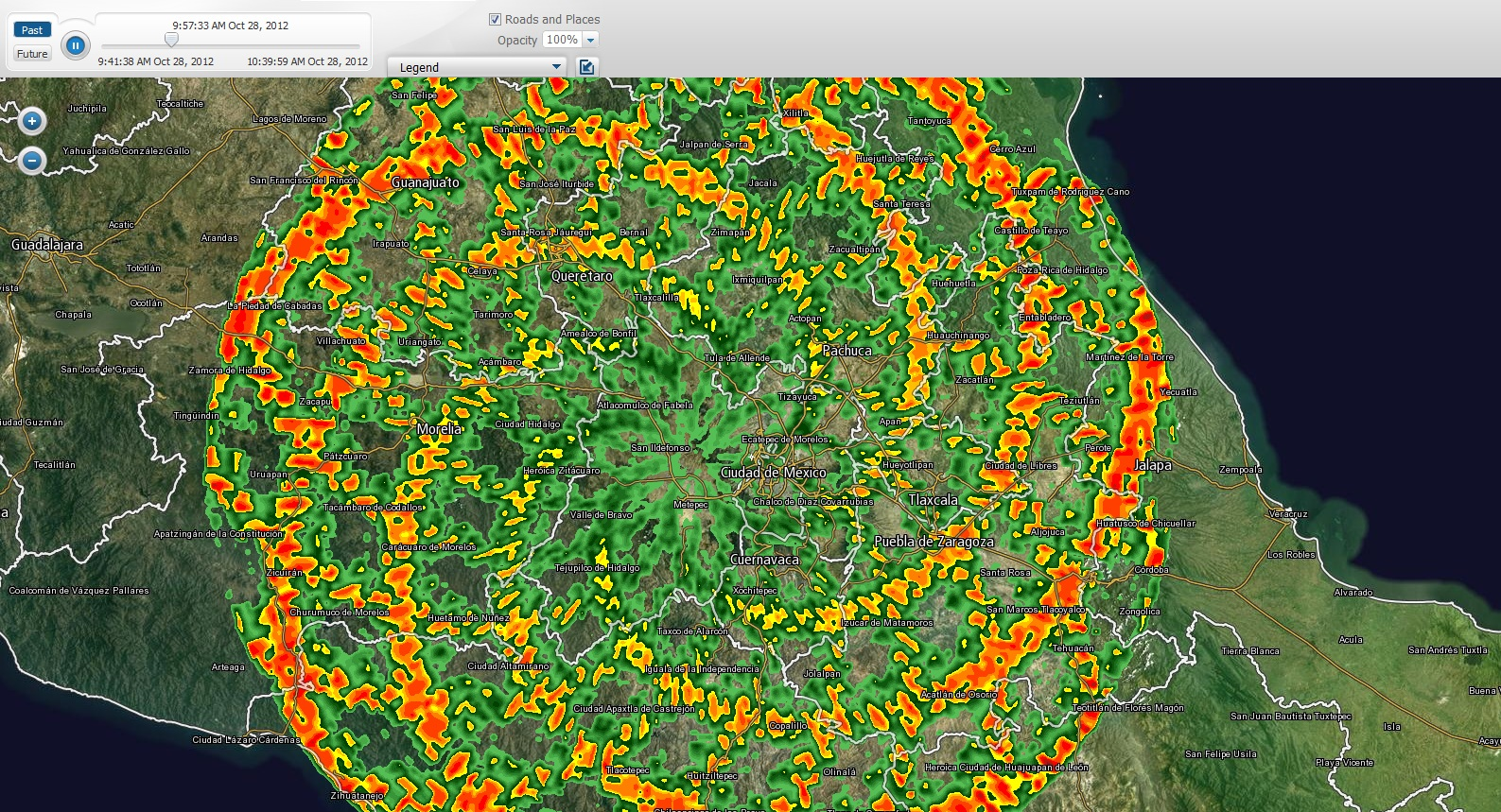Zoom out the map with minus button
The height and width of the screenshot is (812, 1501).
point(32,161)
